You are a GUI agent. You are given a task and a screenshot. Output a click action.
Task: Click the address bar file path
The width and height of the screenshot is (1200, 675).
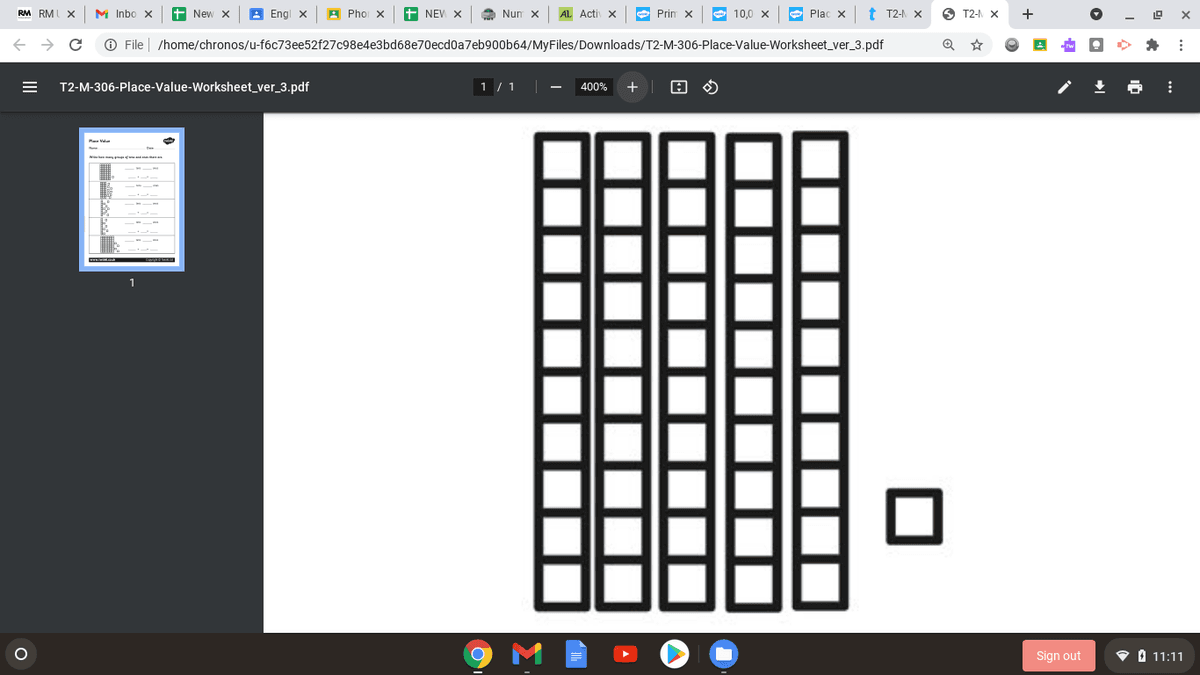[x=521, y=45]
